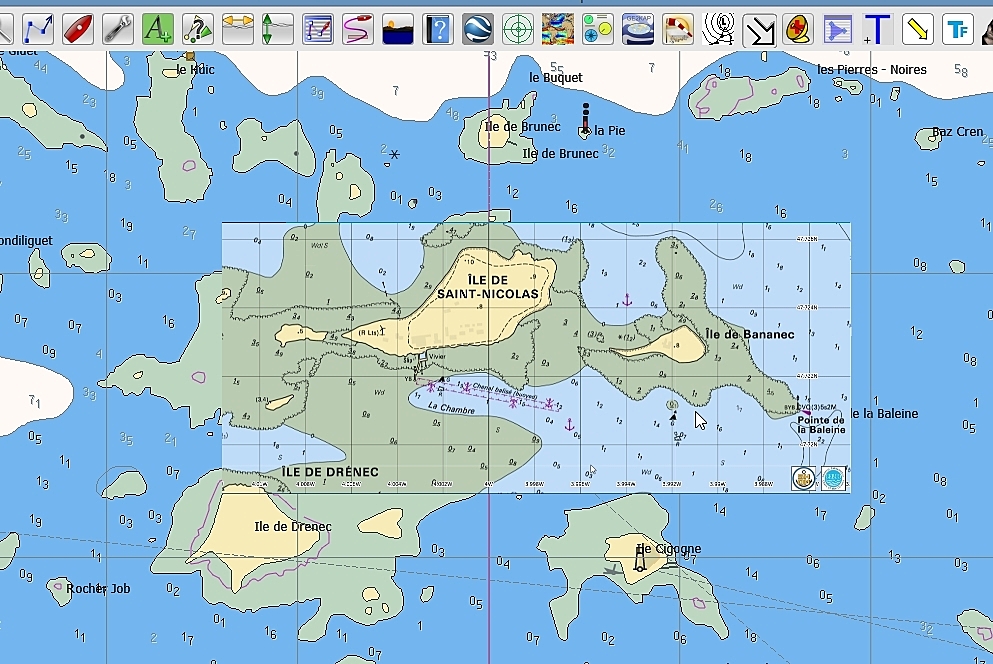
Task: Click the red-white windsock icon
Action: pos(678,29)
